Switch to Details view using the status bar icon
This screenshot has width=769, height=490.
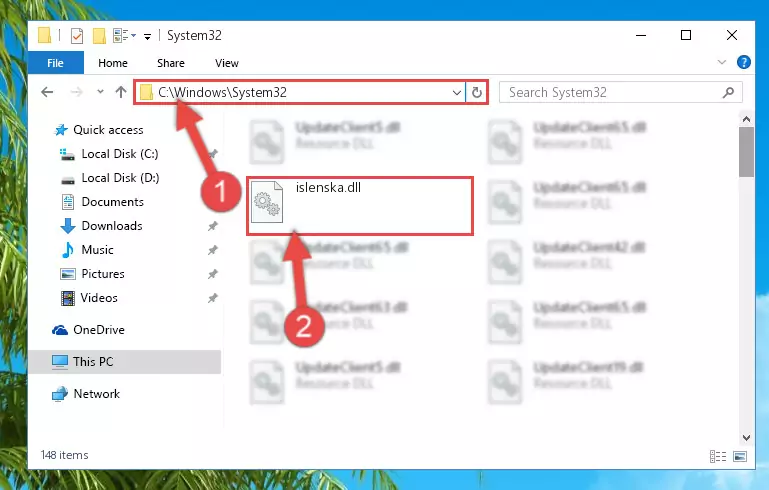click(718, 457)
